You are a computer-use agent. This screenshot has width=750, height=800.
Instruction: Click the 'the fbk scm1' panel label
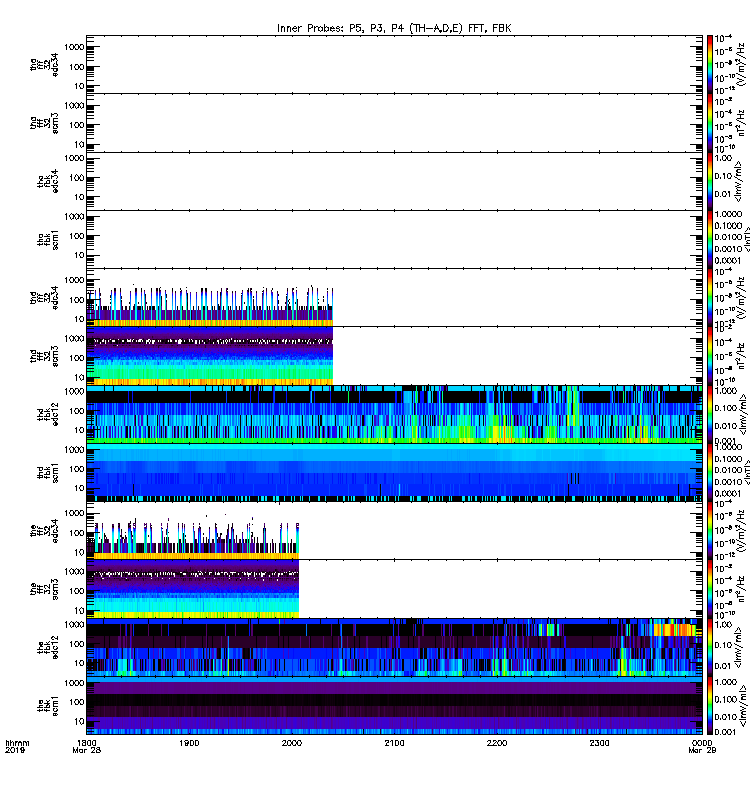pos(47,706)
